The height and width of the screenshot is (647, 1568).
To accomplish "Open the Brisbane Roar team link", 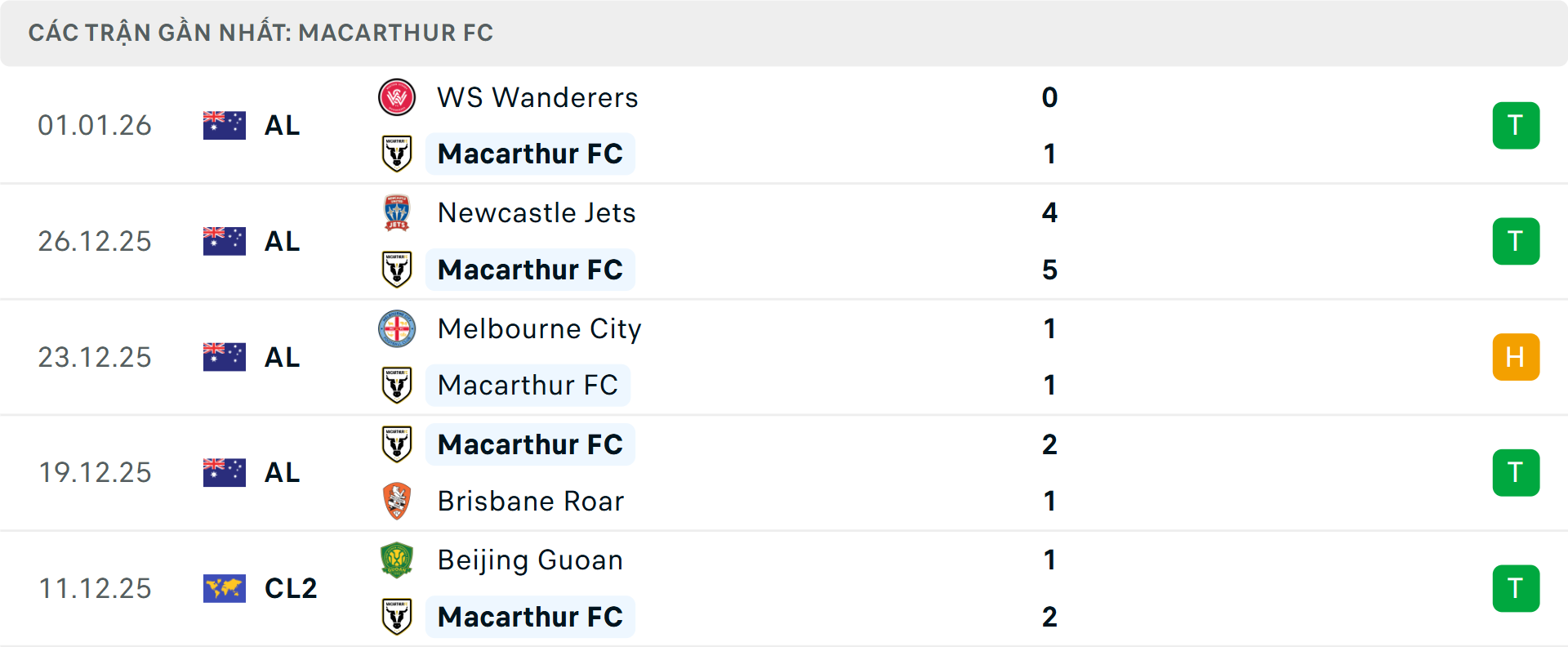I will click(x=531, y=501).
